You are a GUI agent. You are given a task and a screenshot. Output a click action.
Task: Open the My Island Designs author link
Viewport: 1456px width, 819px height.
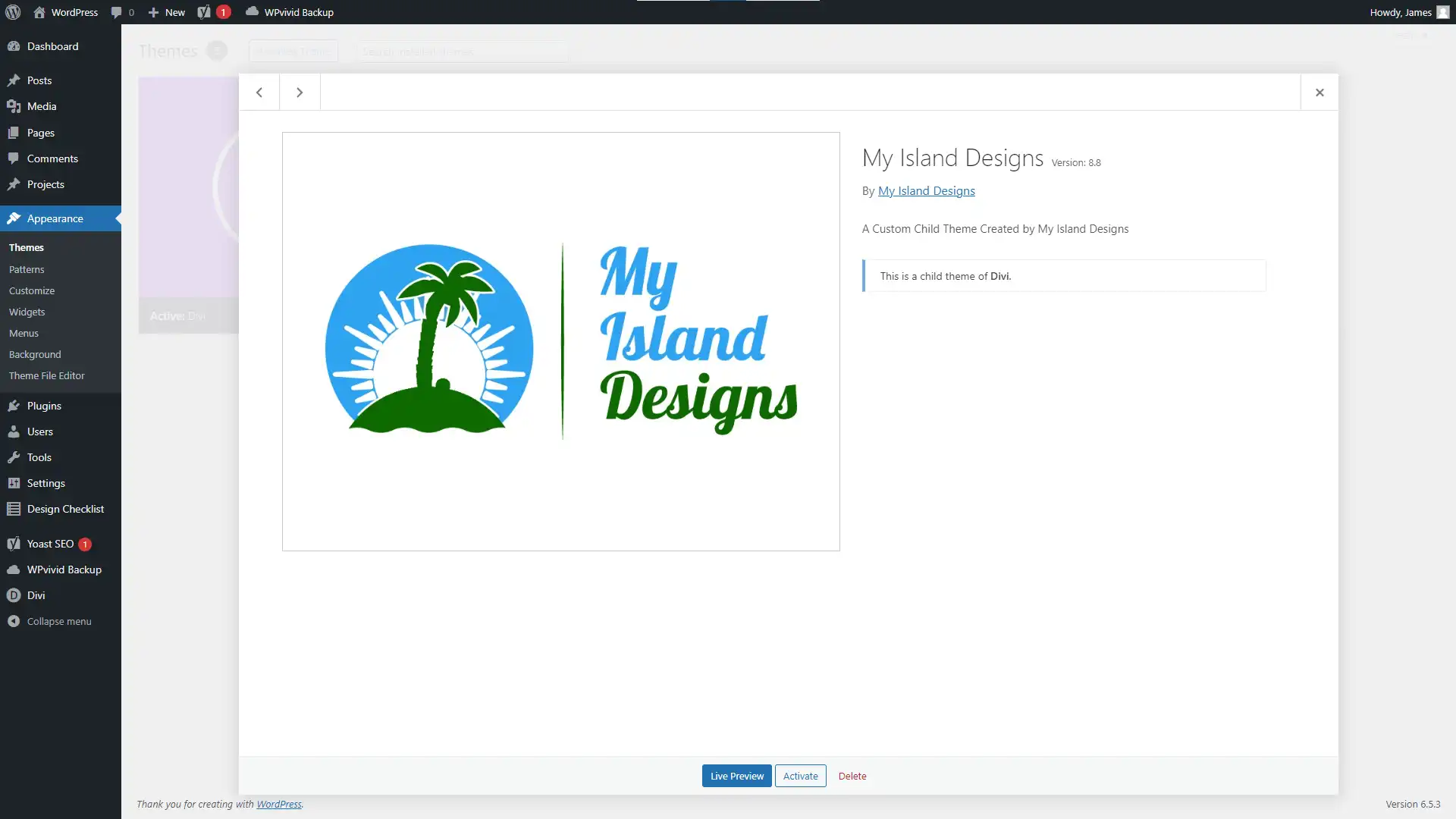[926, 190]
